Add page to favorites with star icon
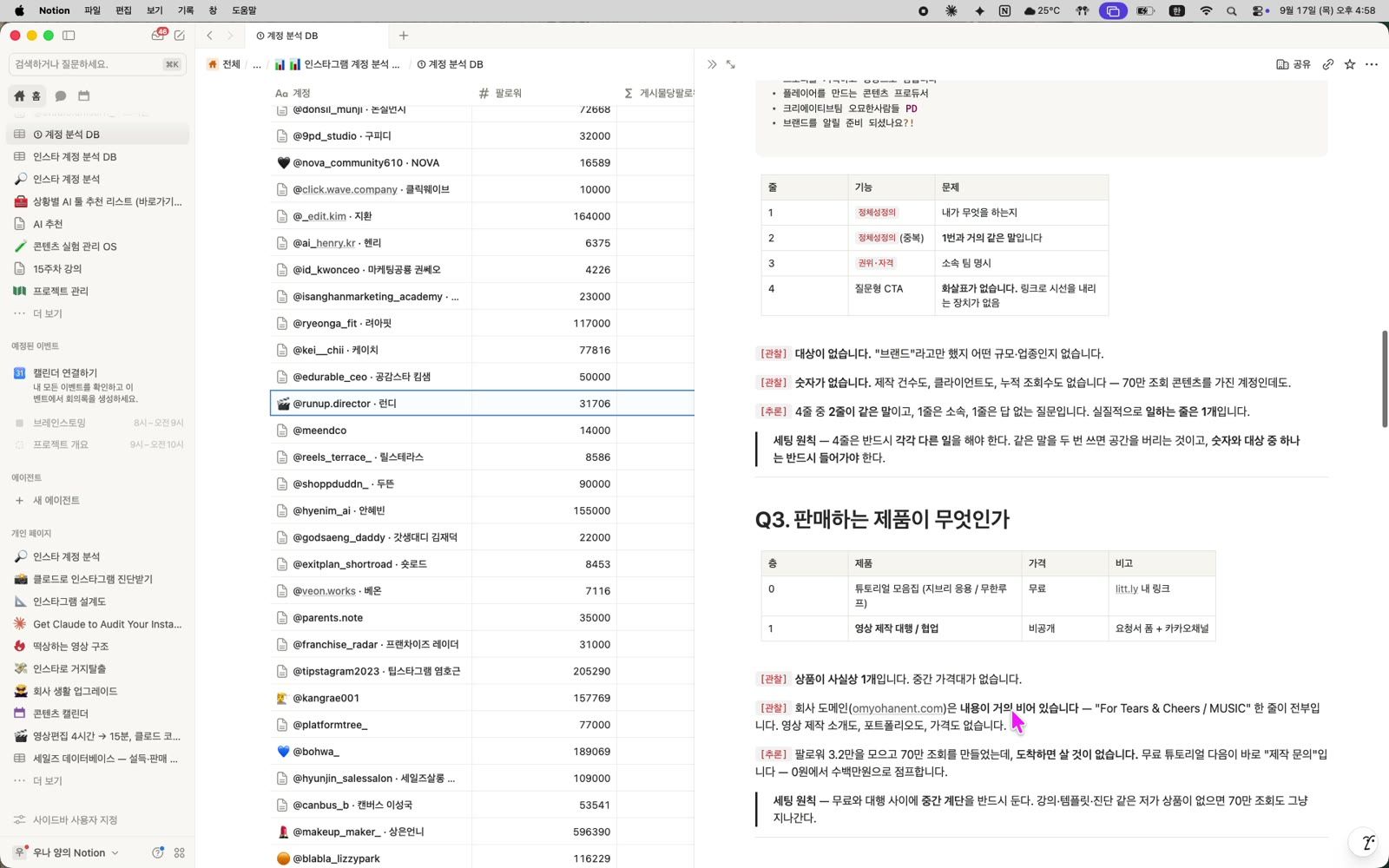Screen dimensions: 1389x868 pyautogui.click(x=1350, y=64)
